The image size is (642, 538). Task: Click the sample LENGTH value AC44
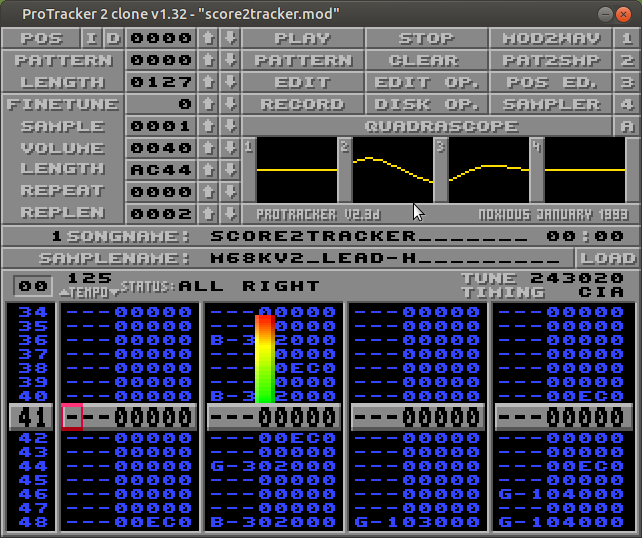161,170
